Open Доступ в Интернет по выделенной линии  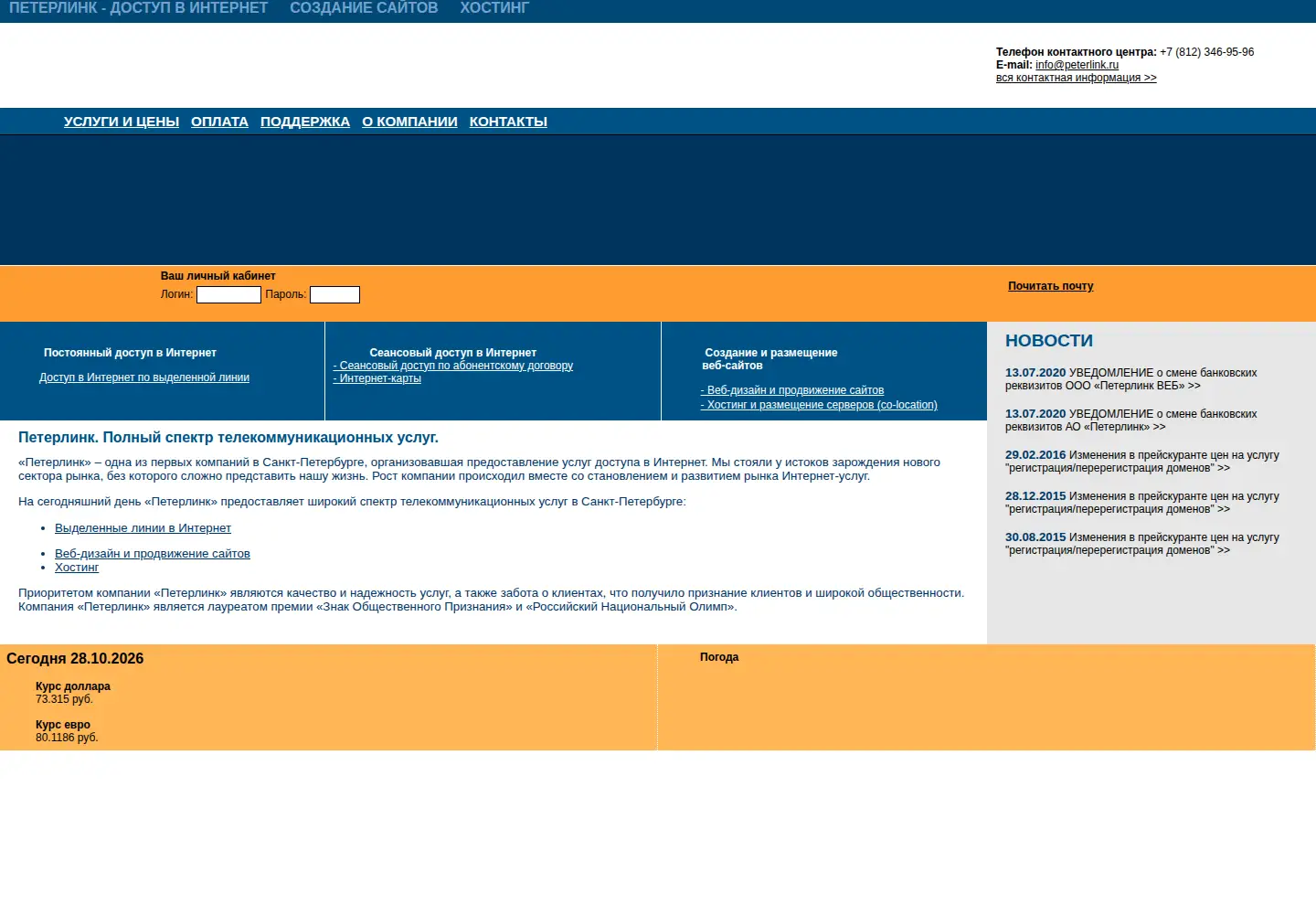tap(144, 377)
